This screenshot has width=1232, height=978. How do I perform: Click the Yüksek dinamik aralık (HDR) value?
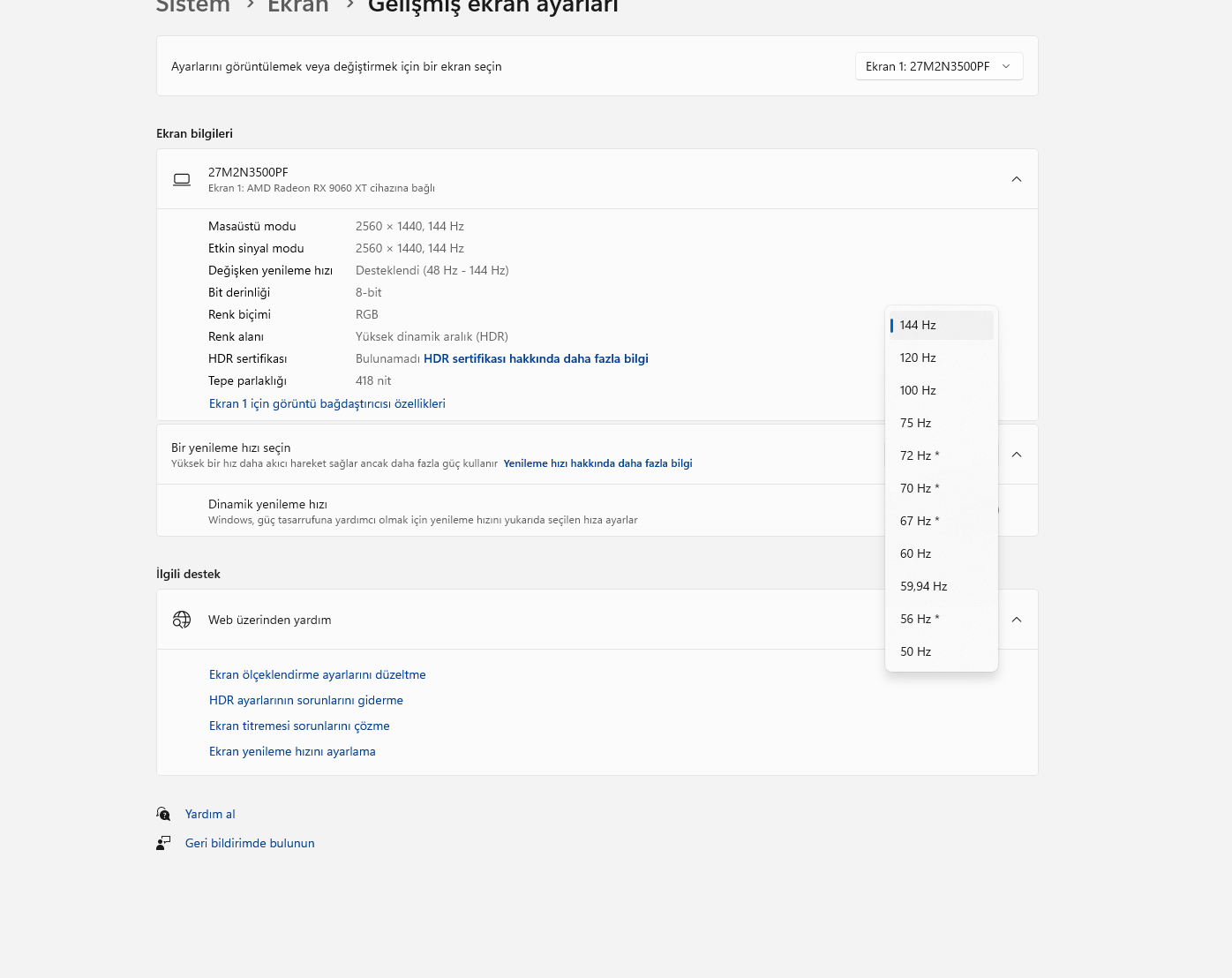[x=432, y=336]
